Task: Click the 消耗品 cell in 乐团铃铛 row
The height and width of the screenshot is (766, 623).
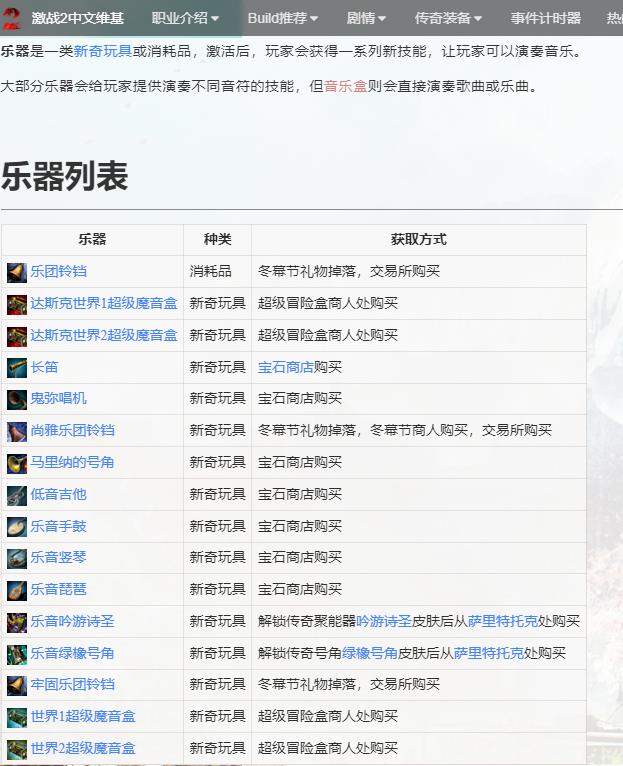Action: [x=211, y=271]
